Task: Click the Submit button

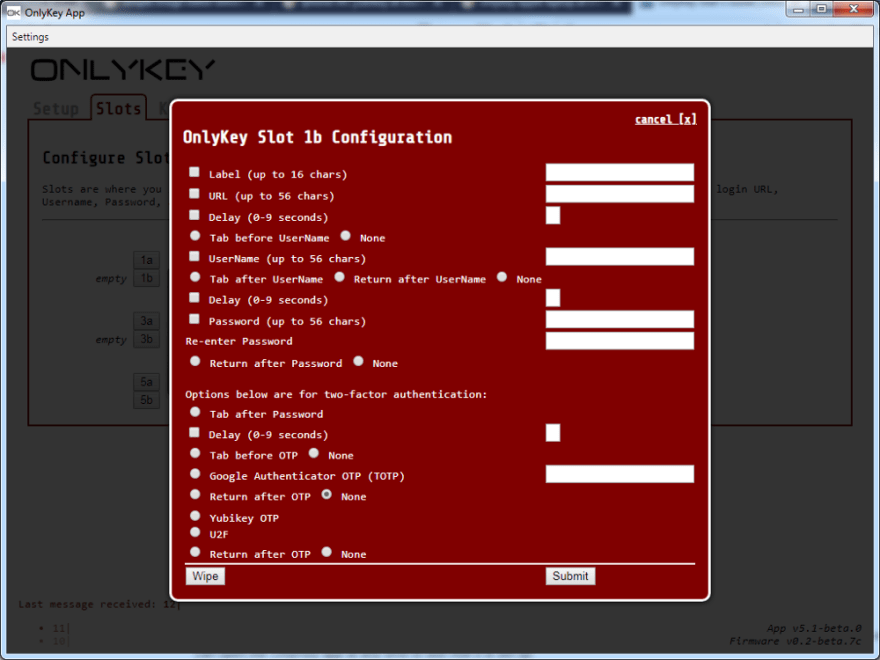Action: 570,576
